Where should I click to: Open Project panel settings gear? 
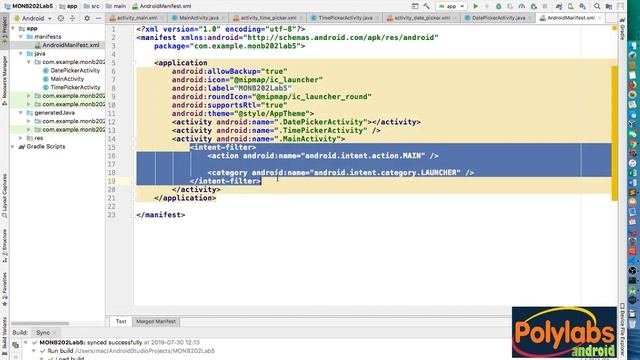click(x=87, y=18)
